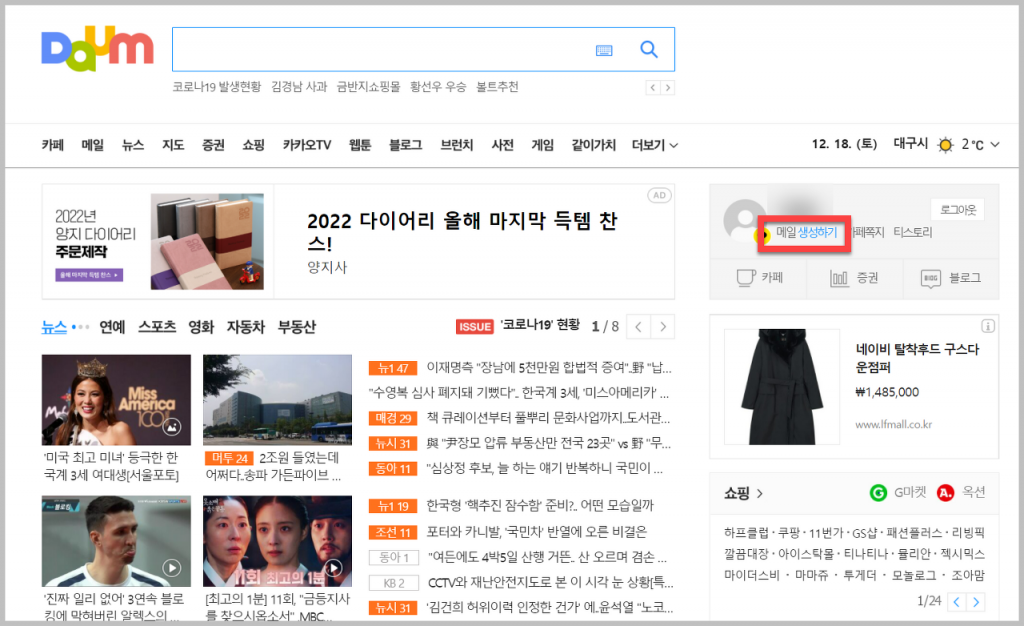Show next trending keywords arrow
This screenshot has width=1024, height=626.
(x=667, y=87)
